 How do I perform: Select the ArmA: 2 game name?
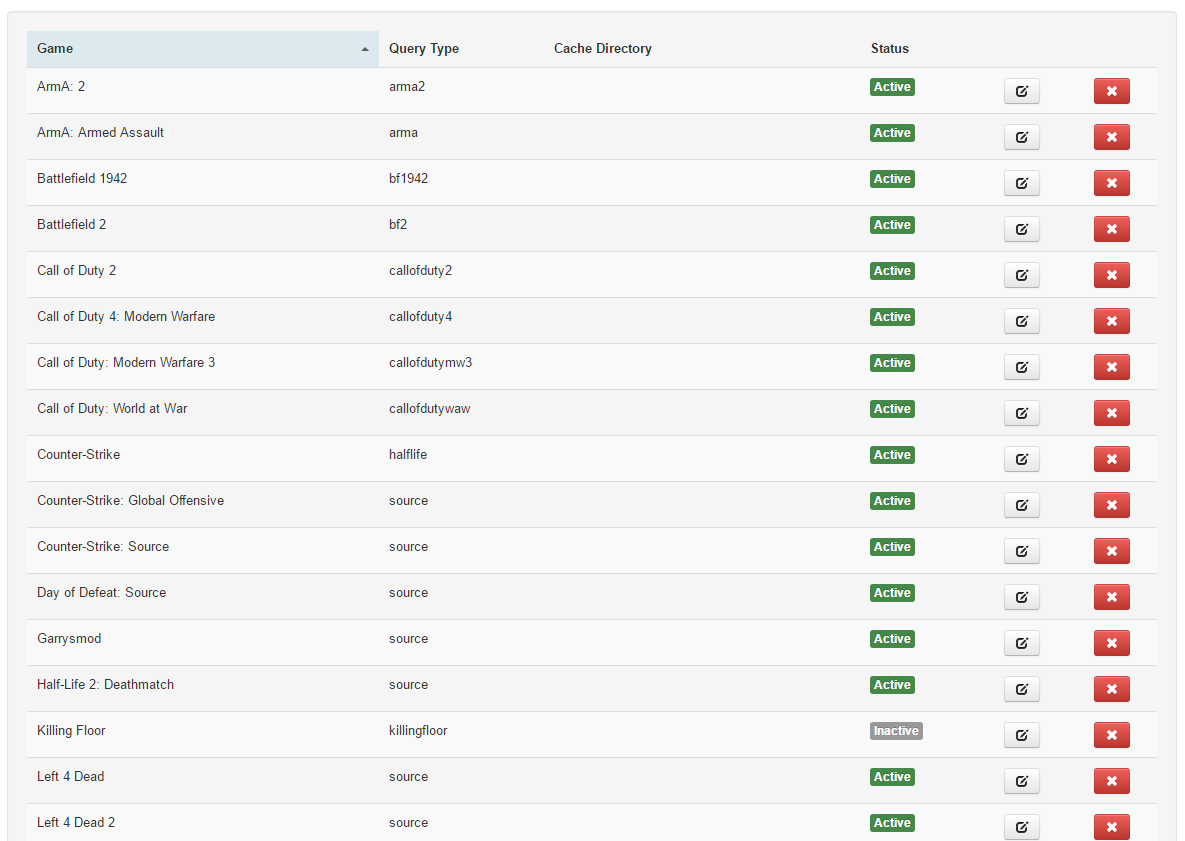pos(61,87)
